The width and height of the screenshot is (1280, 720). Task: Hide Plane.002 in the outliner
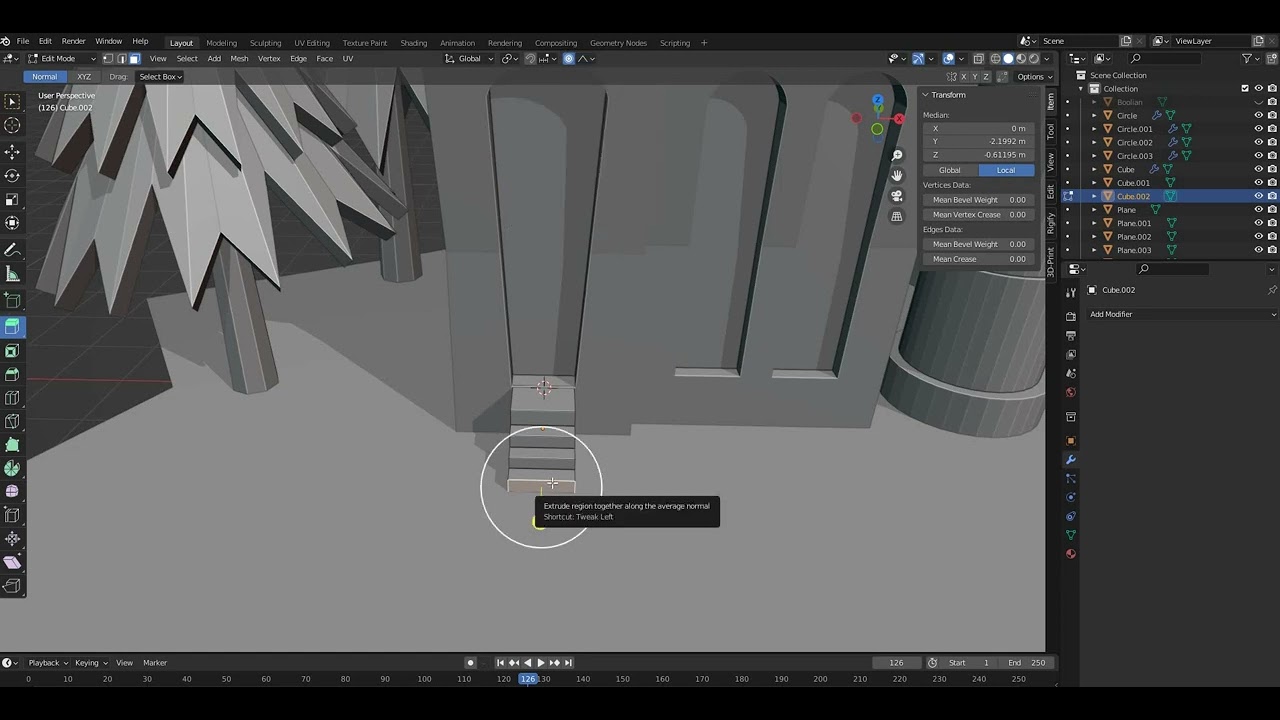pyautogui.click(x=1258, y=237)
